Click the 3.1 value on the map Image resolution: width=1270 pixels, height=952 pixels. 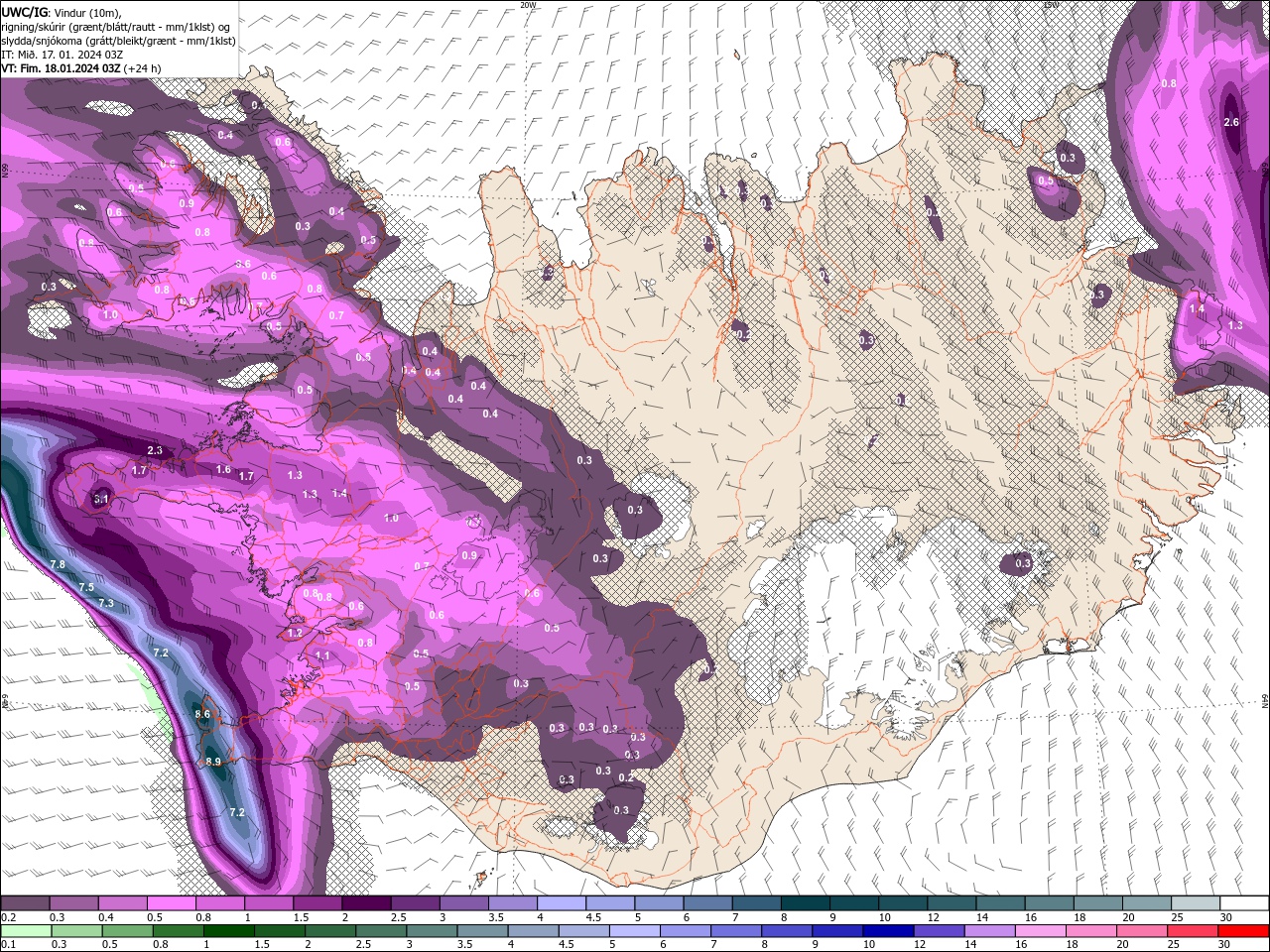[101, 500]
